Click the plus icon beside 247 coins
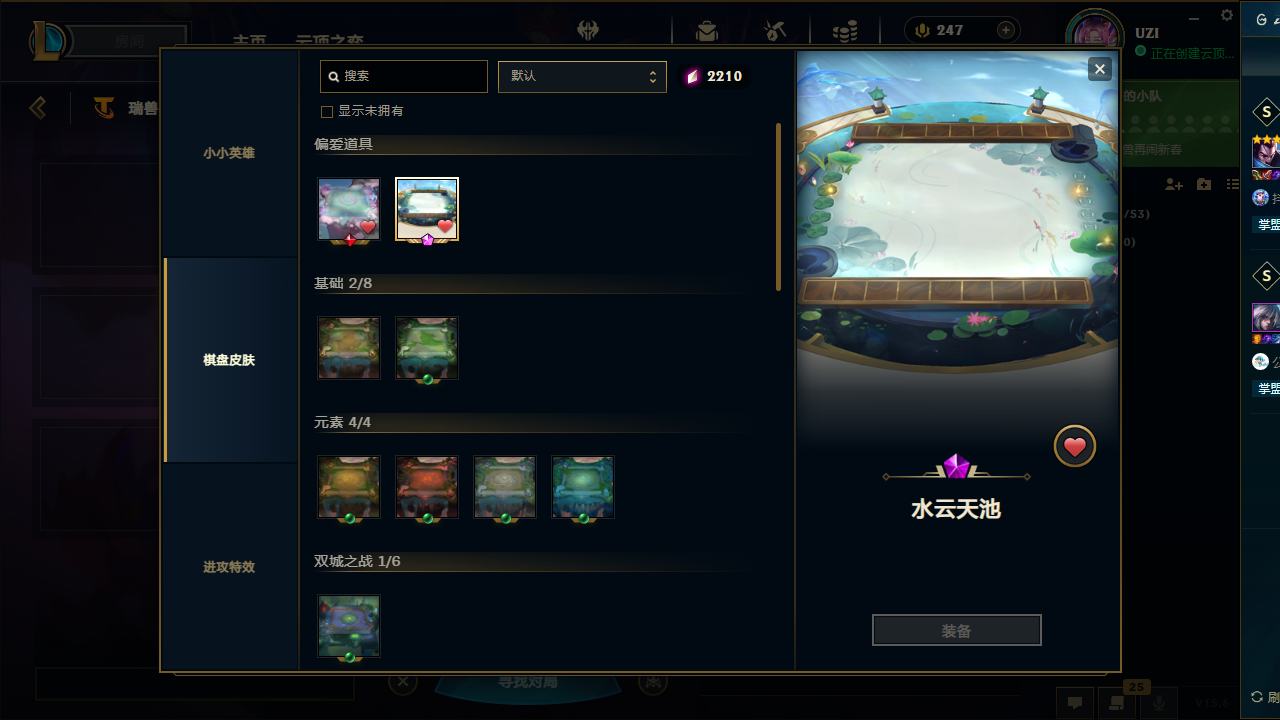1280x720 pixels. (1006, 30)
